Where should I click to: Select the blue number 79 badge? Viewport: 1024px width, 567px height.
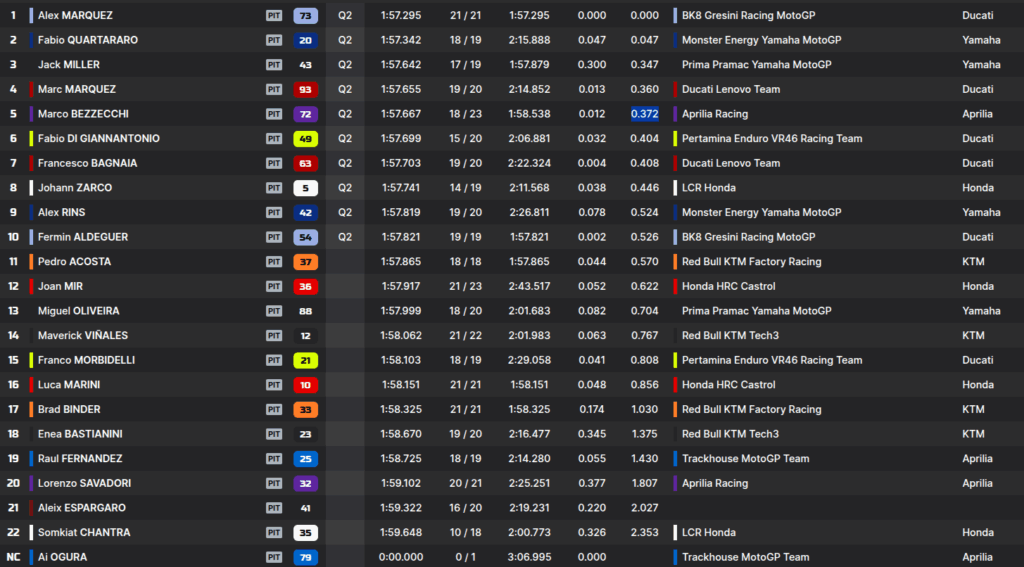306,557
